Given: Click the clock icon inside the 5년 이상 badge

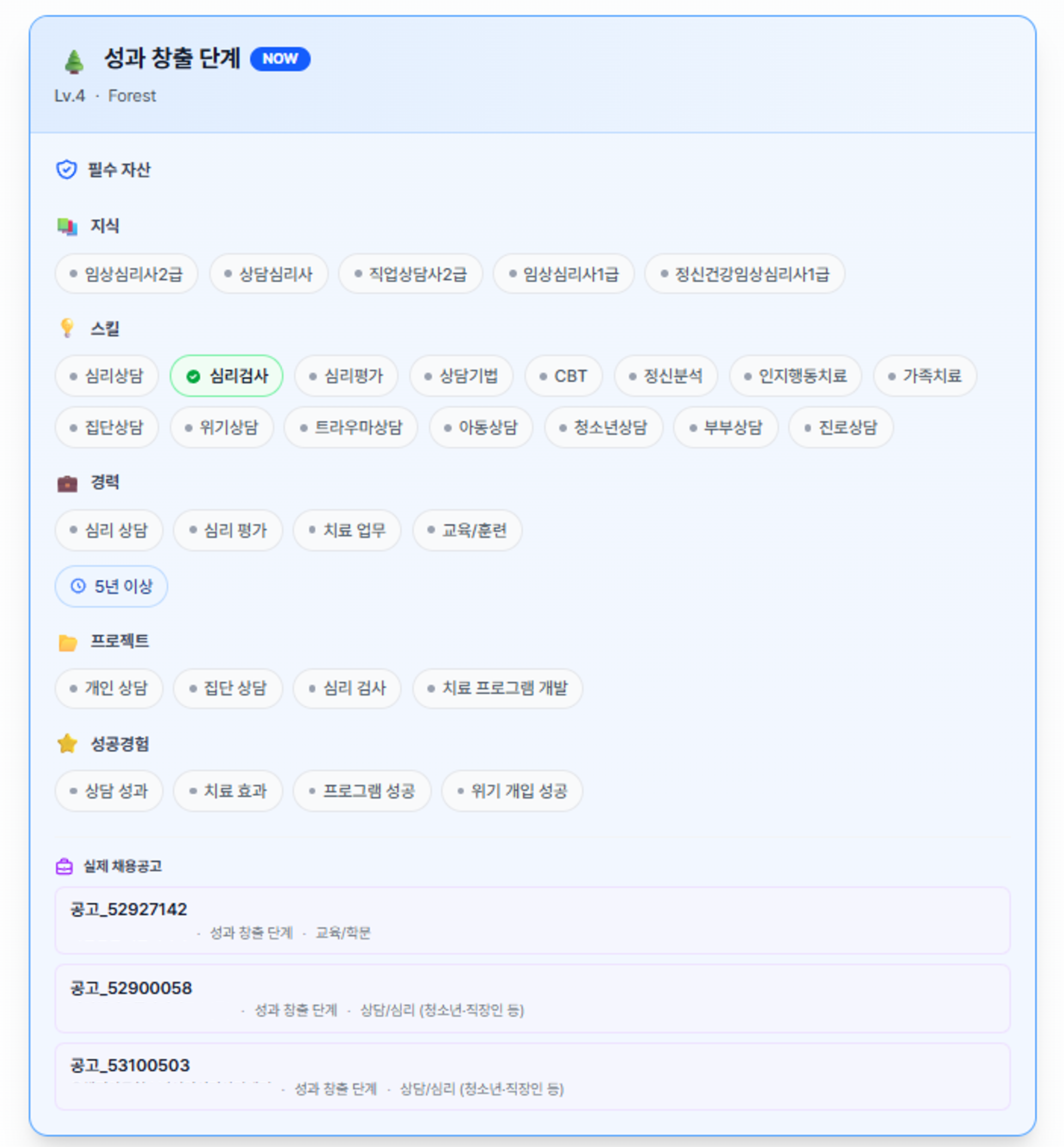Looking at the screenshot, I should (78, 586).
